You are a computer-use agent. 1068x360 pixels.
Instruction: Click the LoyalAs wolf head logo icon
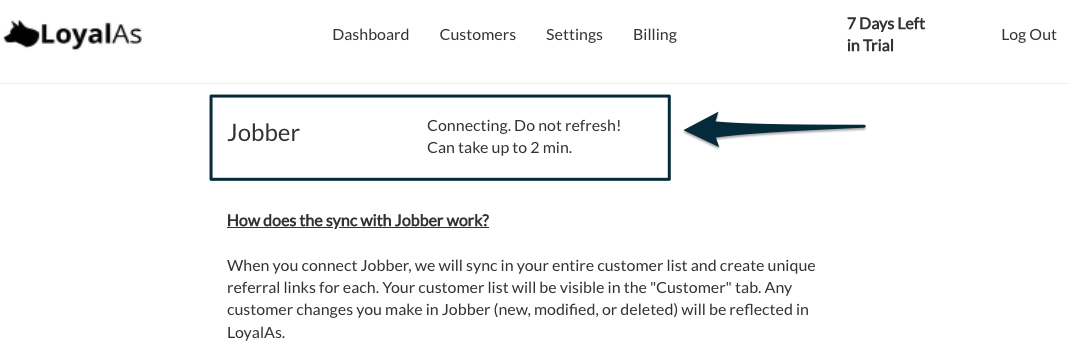[21, 34]
